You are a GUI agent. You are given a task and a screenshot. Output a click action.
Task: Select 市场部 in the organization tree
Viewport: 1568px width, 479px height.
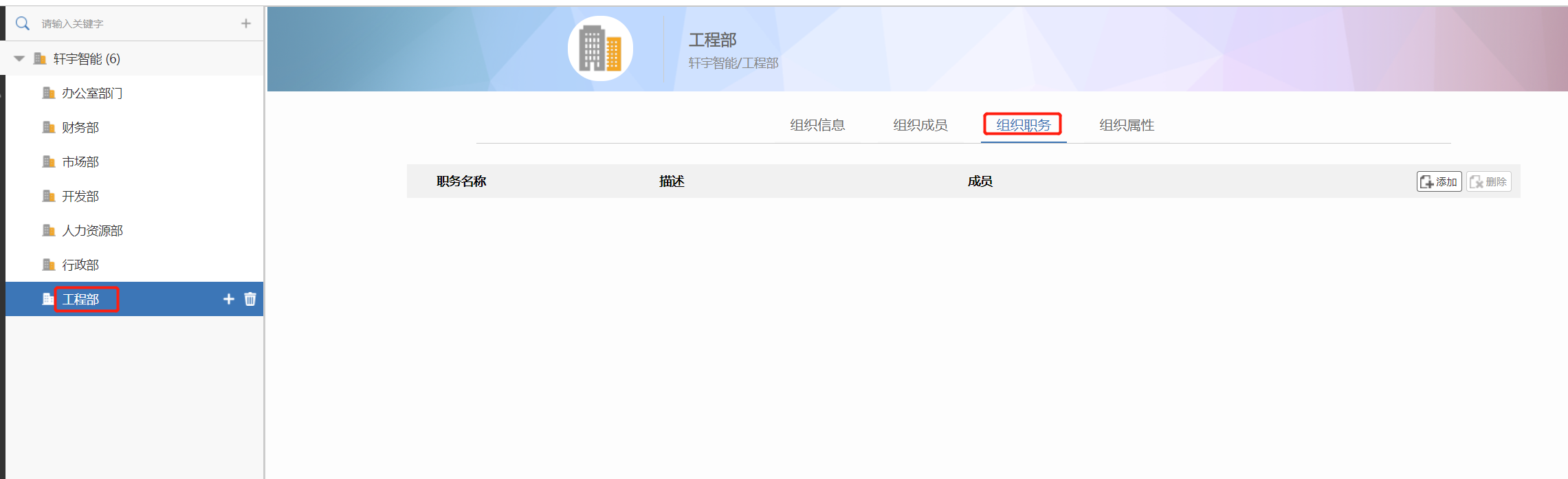(x=80, y=161)
